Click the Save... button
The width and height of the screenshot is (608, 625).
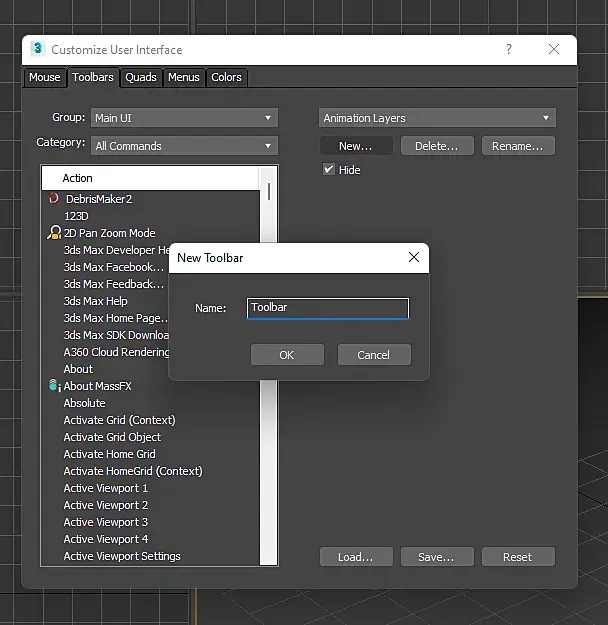(x=437, y=556)
